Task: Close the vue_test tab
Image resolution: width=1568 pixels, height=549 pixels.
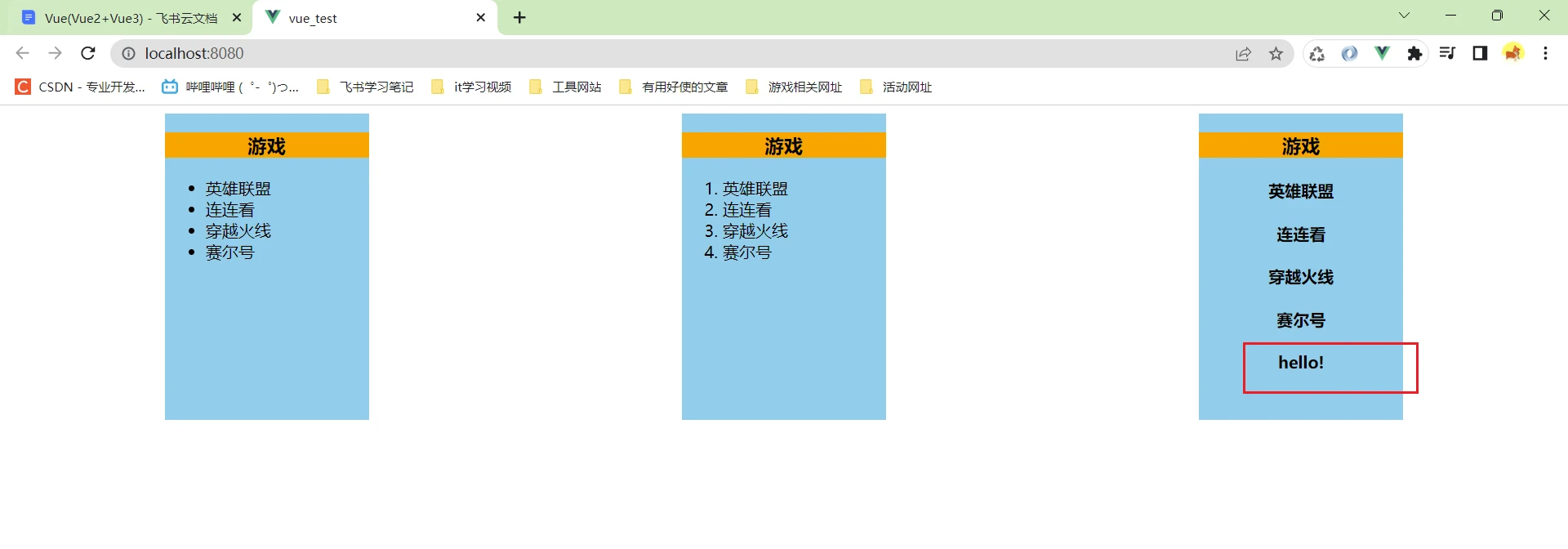Action: (480, 18)
